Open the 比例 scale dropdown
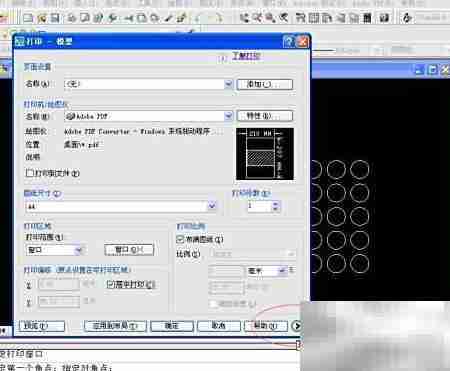 click(291, 254)
